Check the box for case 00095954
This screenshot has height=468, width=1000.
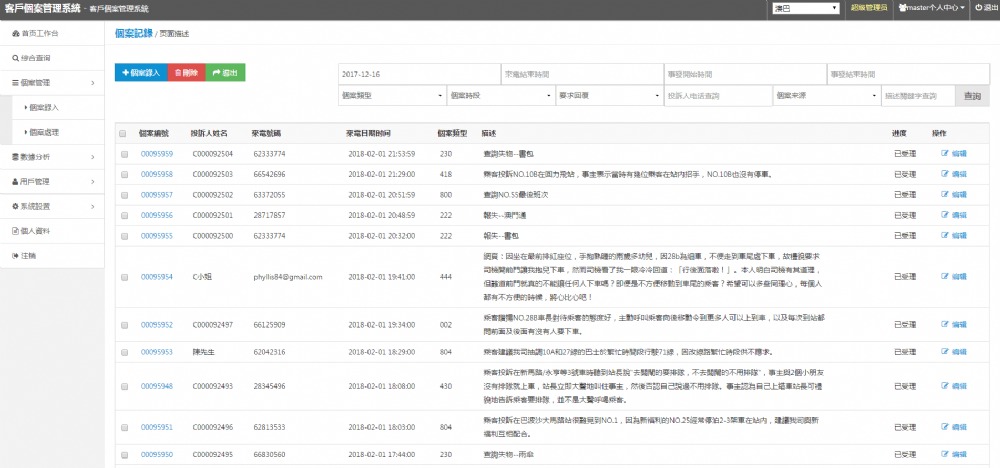click(124, 277)
